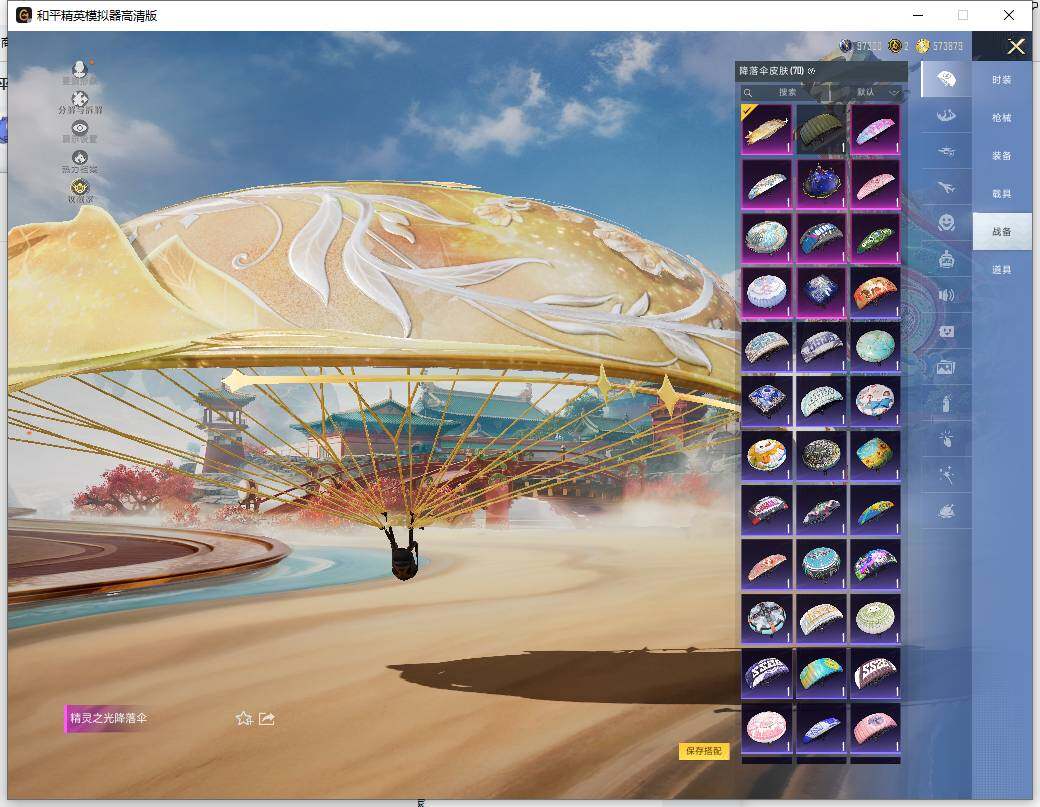Image resolution: width=1040 pixels, height=807 pixels.
Task: Open 分解与拆解 puzzle piece icon
Action: click(x=80, y=103)
